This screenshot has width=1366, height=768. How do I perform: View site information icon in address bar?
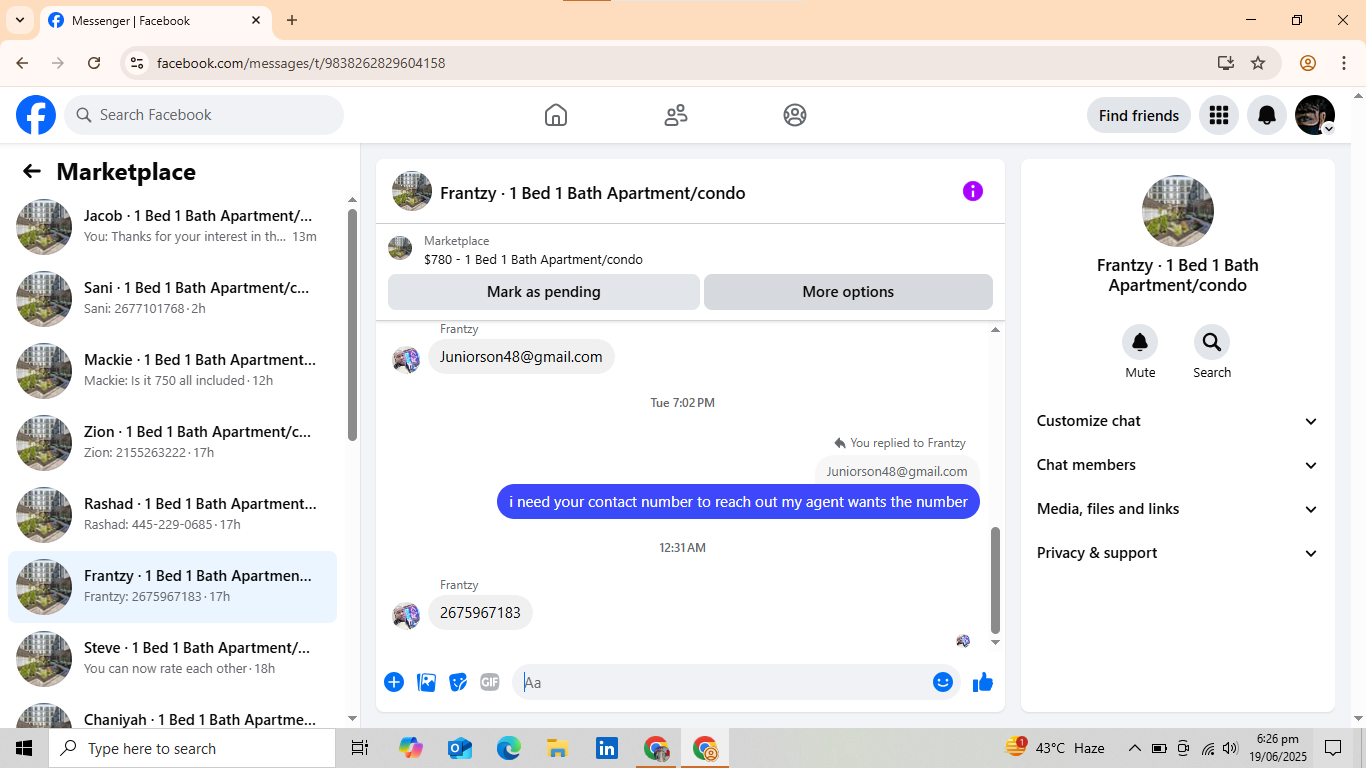tap(138, 63)
